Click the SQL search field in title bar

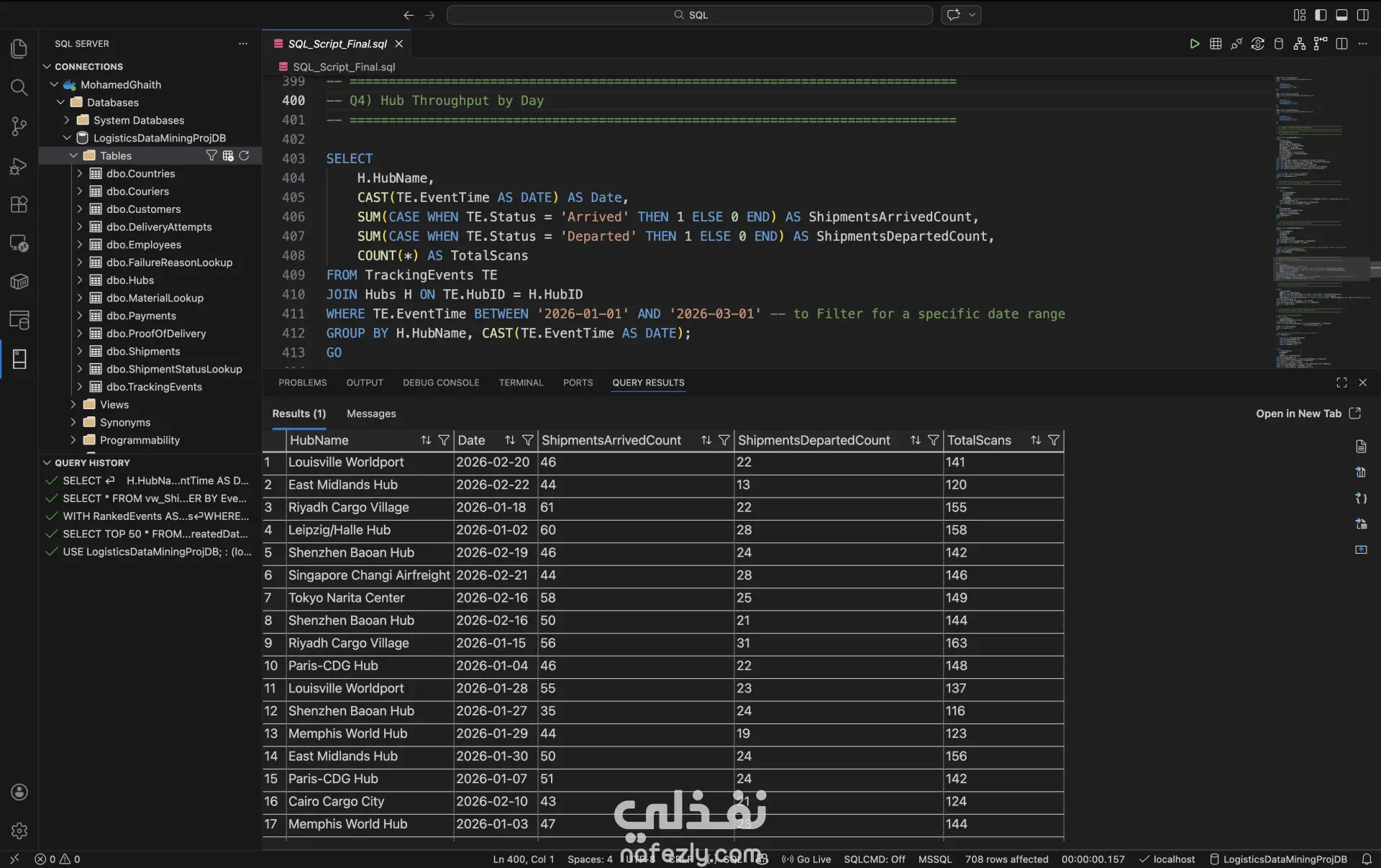pyautogui.click(x=690, y=14)
